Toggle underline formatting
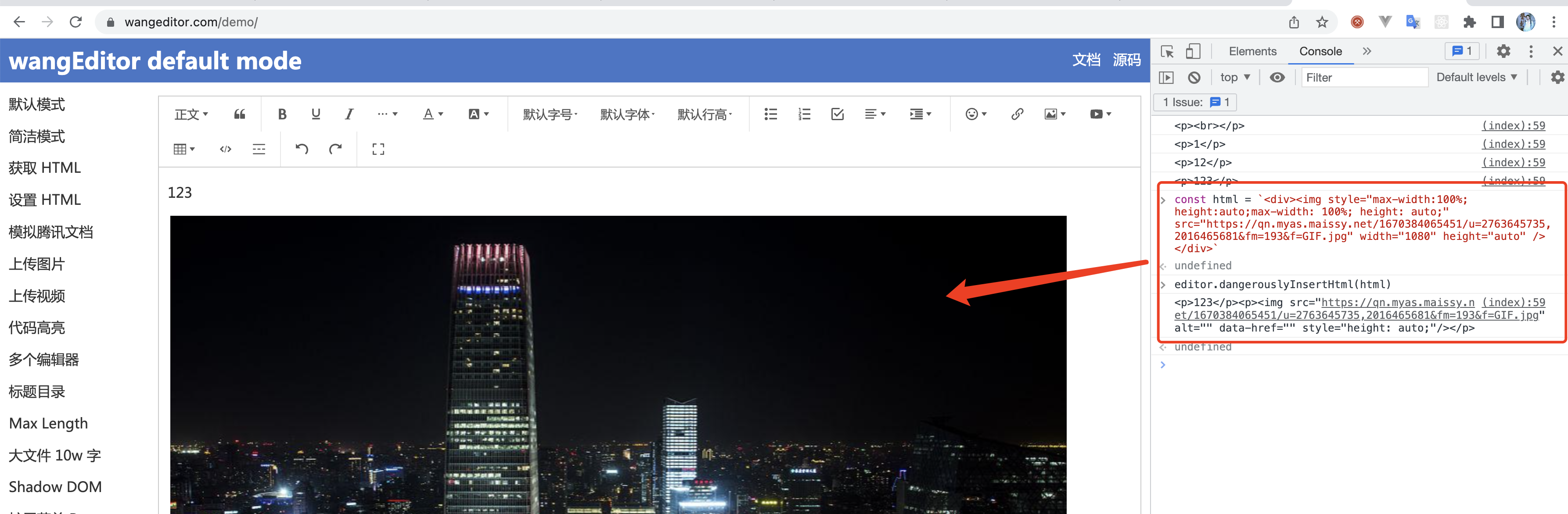1568x514 pixels. click(x=316, y=114)
